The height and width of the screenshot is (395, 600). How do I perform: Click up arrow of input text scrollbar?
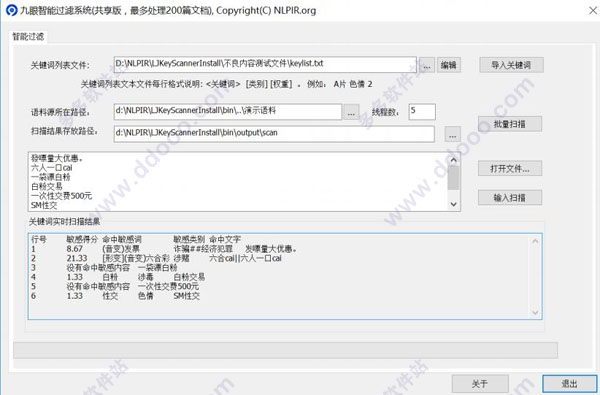tap(453, 160)
